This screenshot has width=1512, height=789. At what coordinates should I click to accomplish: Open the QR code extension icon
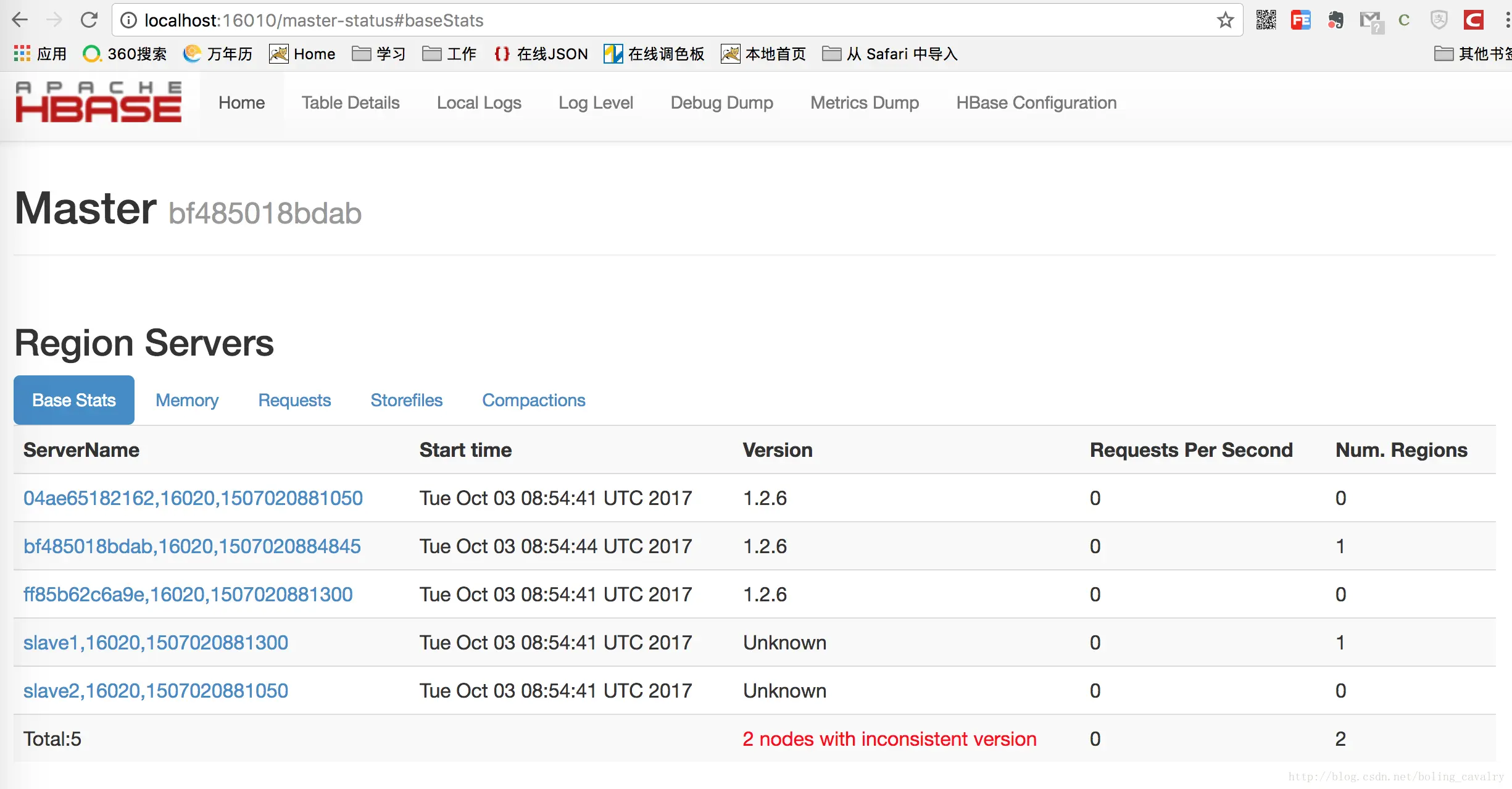(1266, 20)
